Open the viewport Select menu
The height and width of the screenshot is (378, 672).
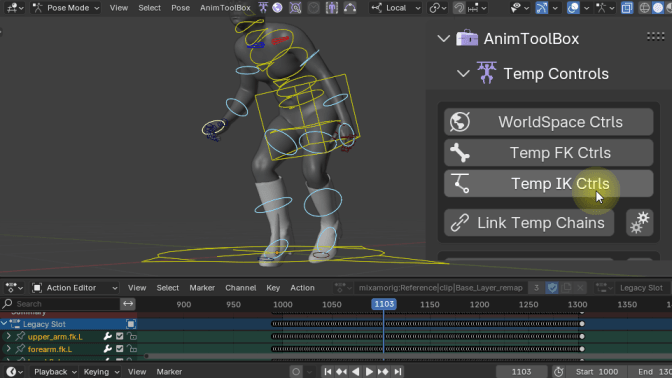pos(149,8)
